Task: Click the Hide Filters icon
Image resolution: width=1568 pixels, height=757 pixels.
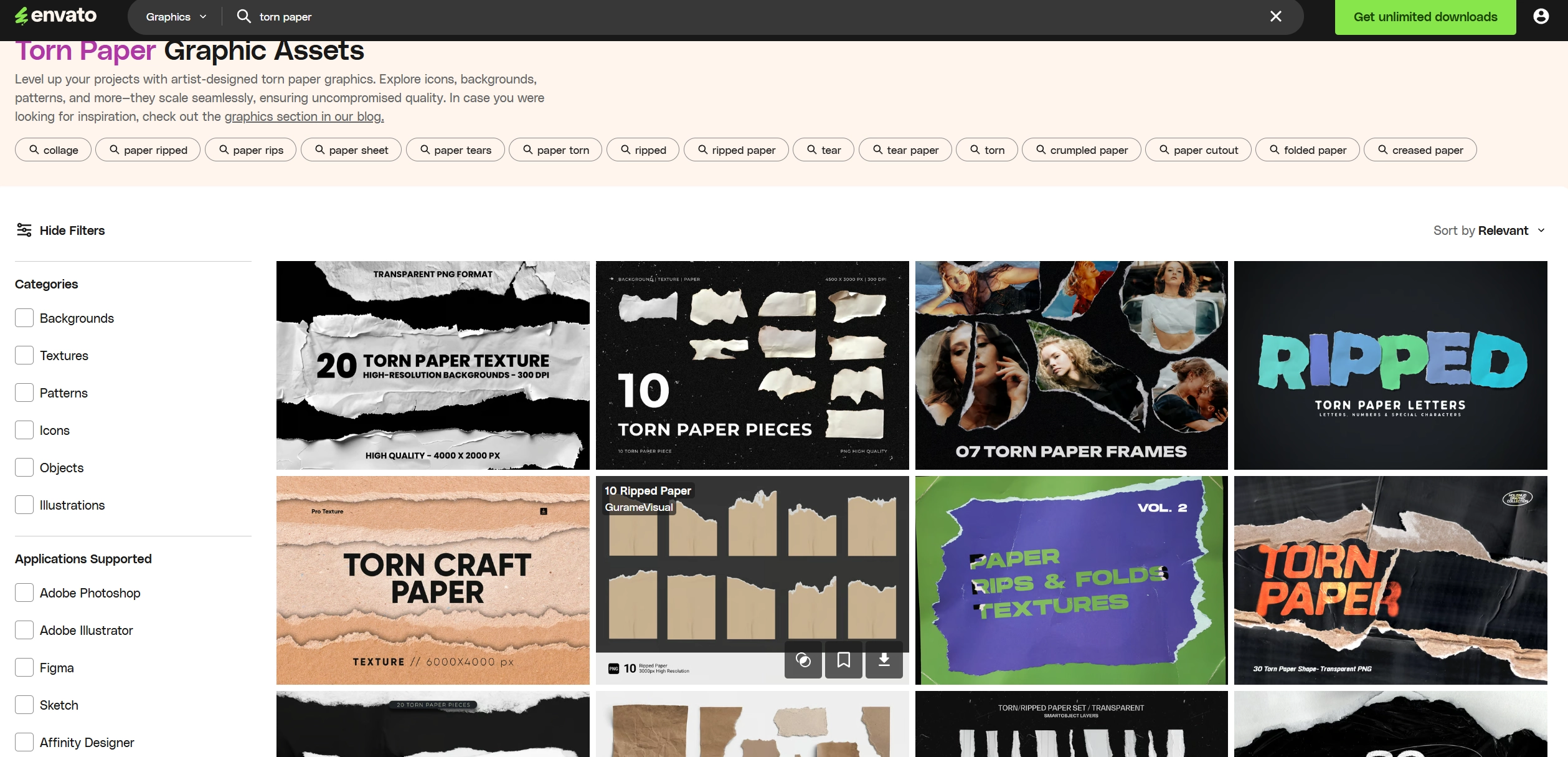Action: tap(24, 230)
